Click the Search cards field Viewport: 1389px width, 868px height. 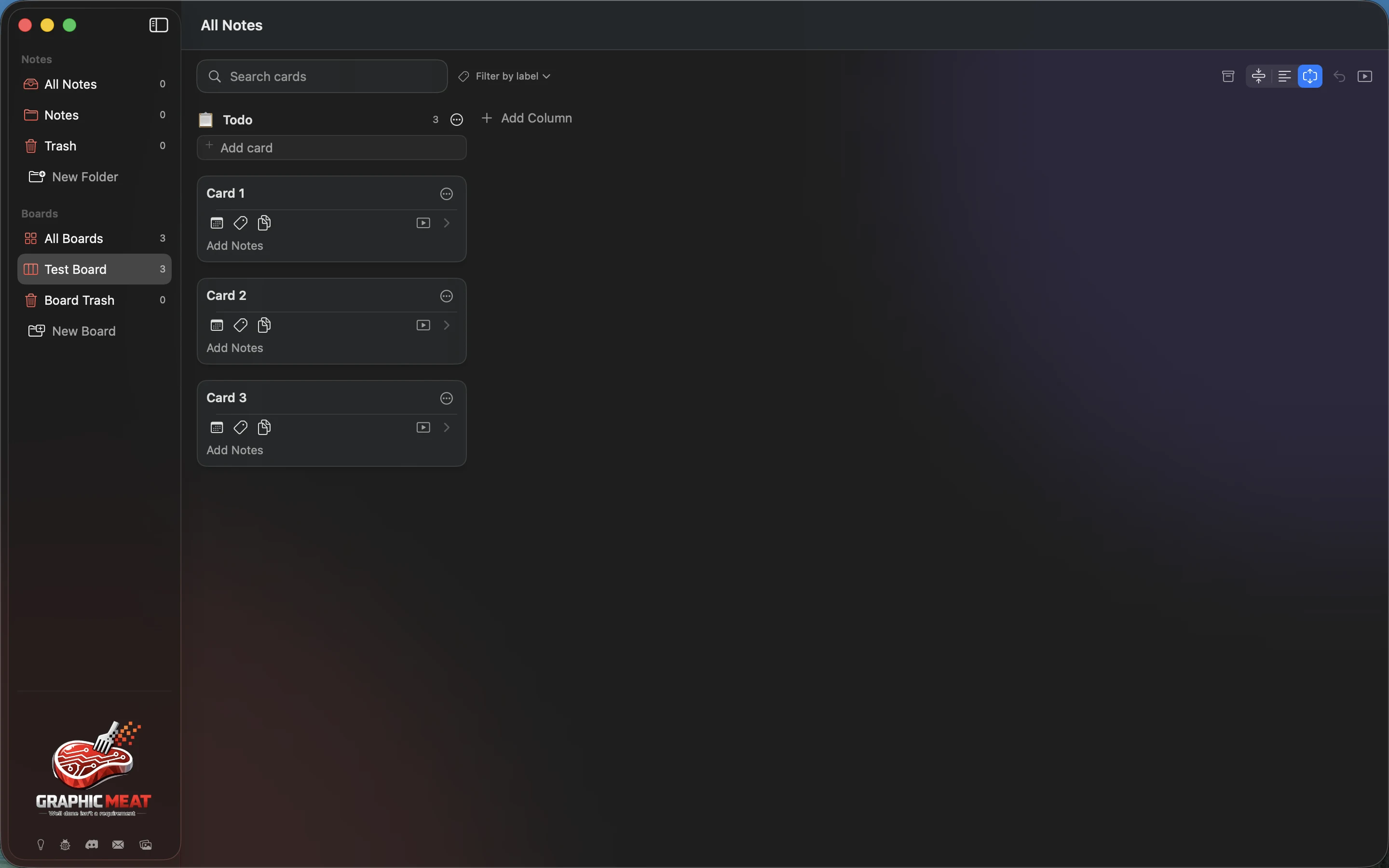[x=322, y=76]
